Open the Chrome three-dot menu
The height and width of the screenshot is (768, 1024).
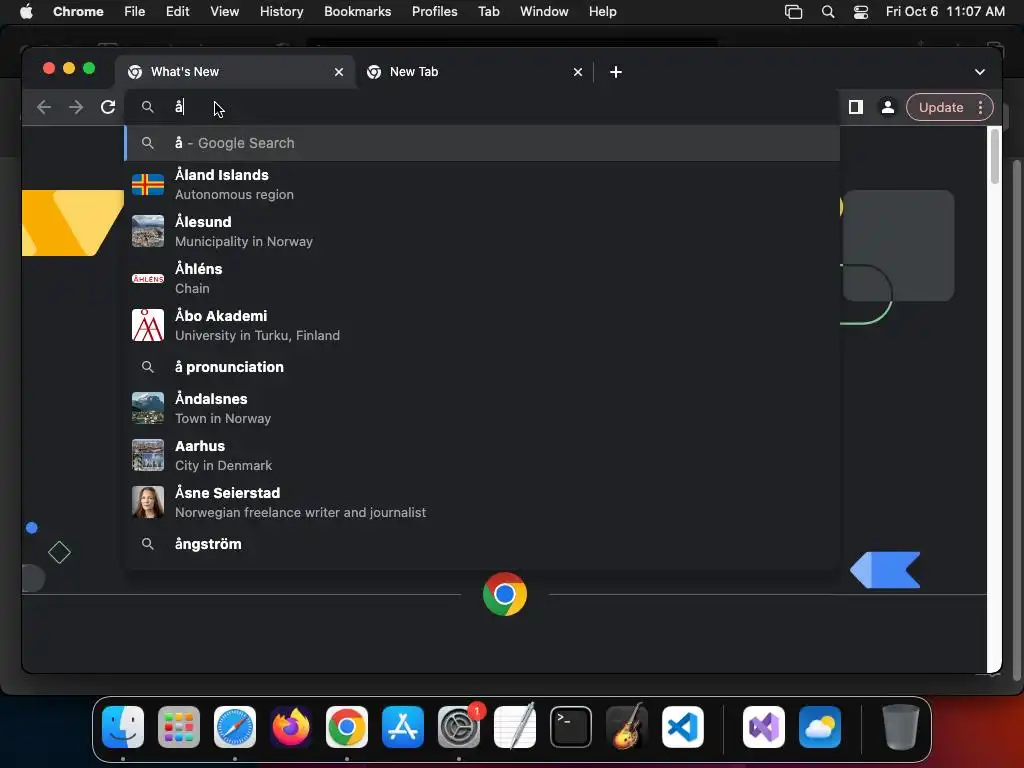[x=980, y=107]
